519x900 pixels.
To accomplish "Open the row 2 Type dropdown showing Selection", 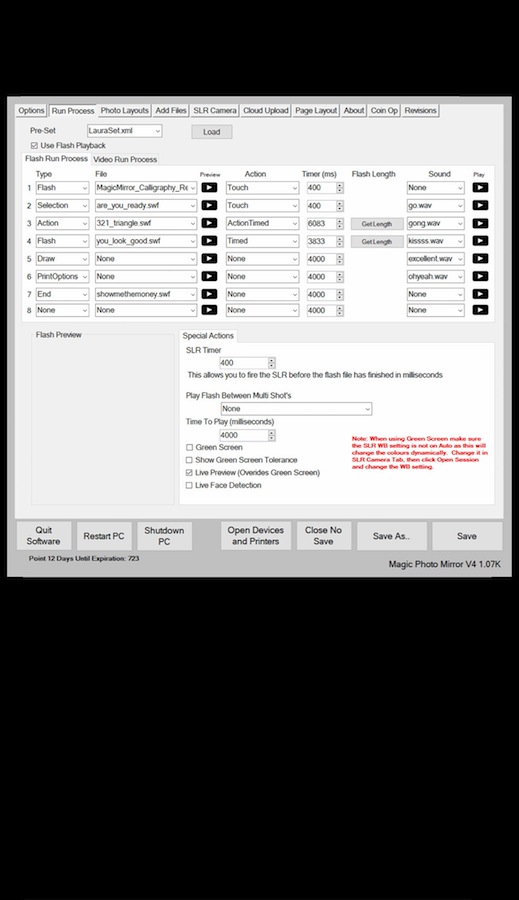I will click(63, 205).
